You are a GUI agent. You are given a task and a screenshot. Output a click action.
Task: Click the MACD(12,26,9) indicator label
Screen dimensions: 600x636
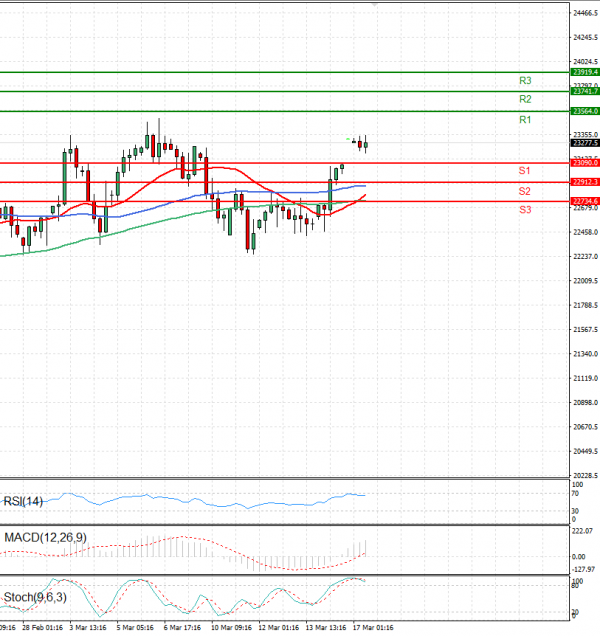coord(45,537)
